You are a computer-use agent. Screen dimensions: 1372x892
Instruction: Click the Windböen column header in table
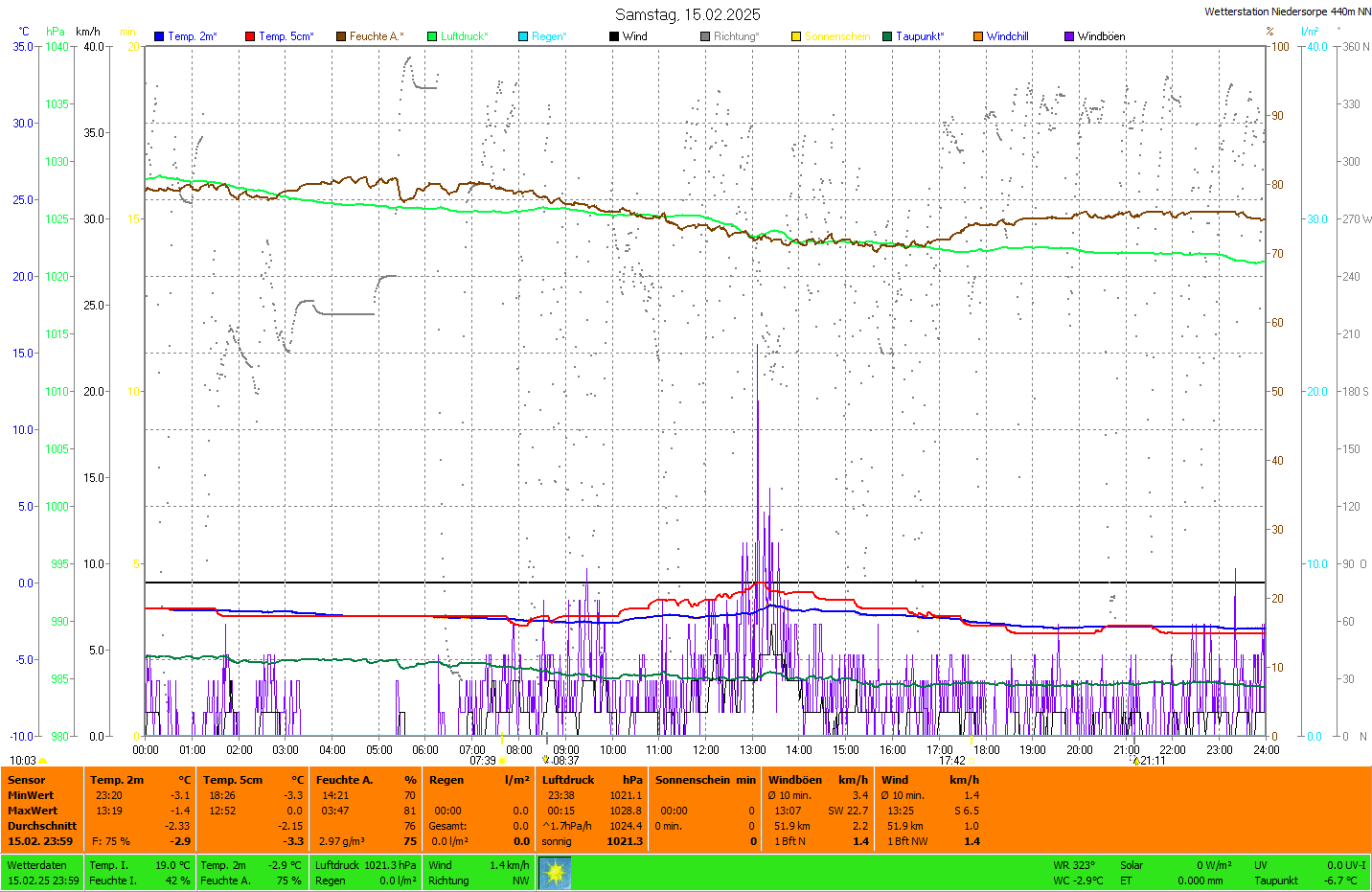point(795,780)
